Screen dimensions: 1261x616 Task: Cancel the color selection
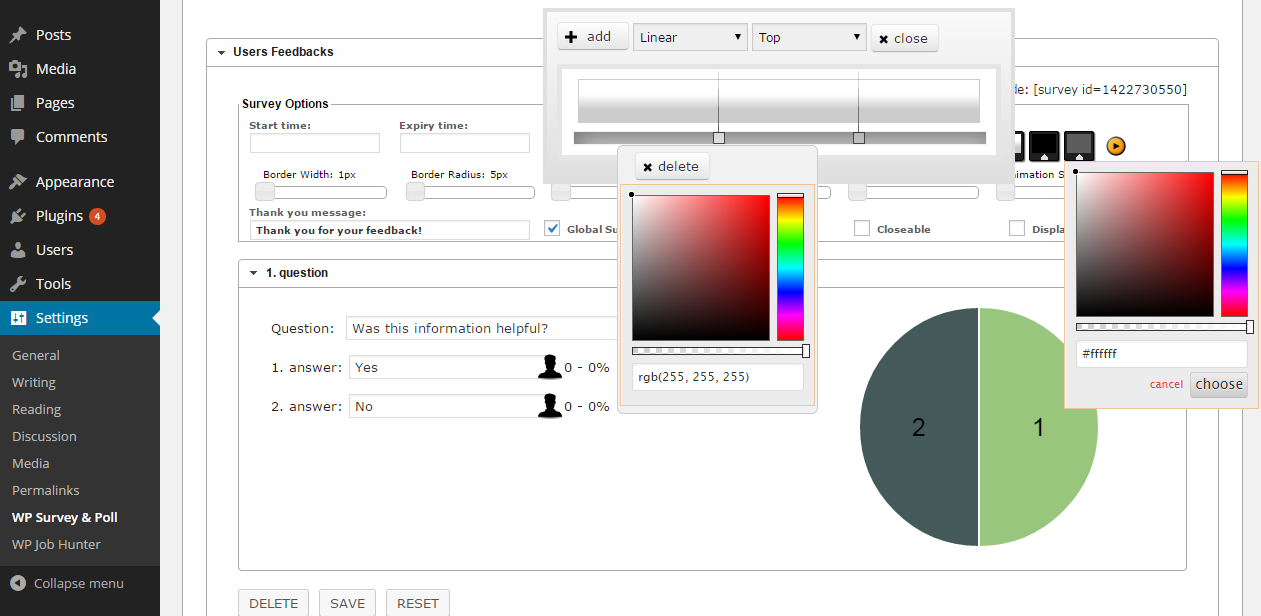pos(1166,384)
